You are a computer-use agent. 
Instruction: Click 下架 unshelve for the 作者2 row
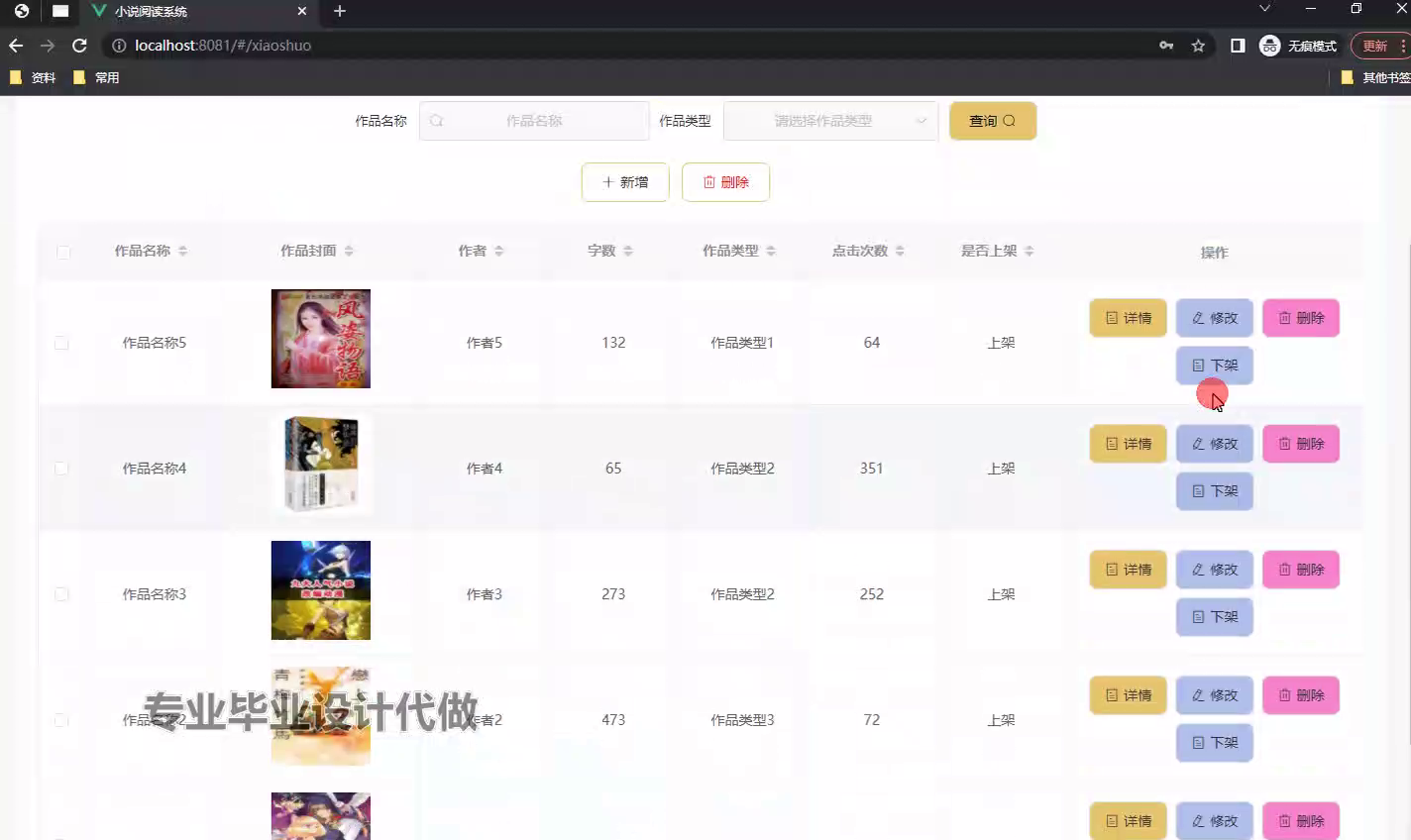coord(1215,743)
